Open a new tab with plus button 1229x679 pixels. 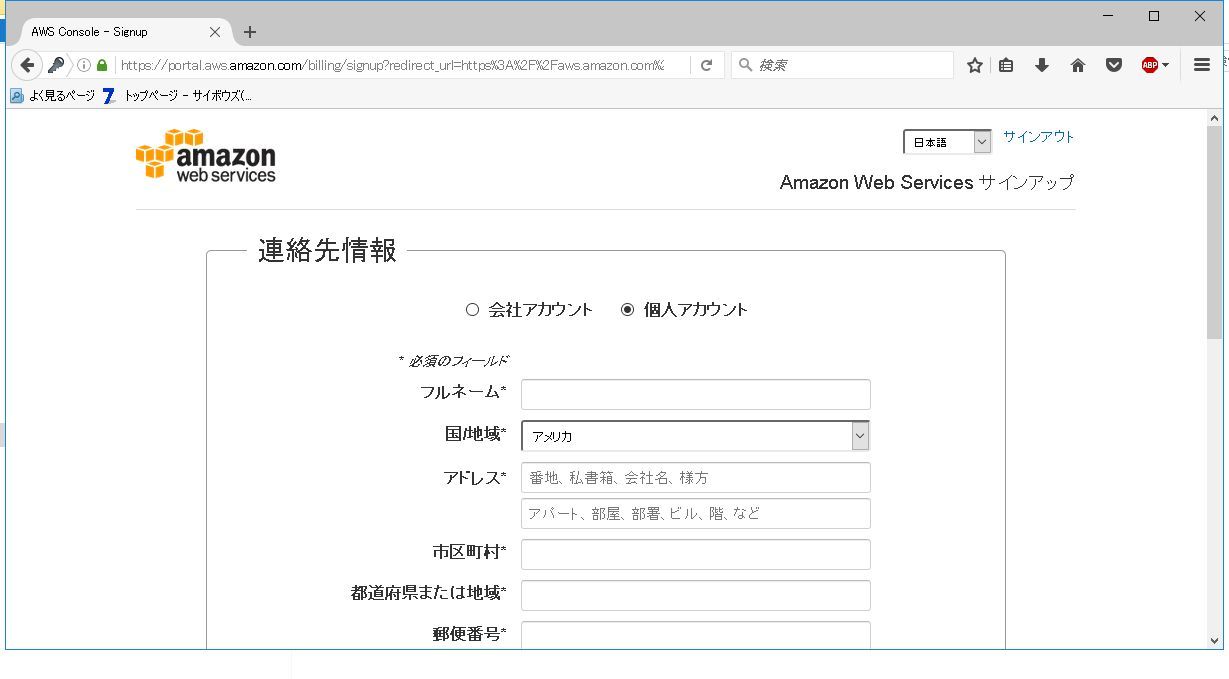pyautogui.click(x=250, y=32)
